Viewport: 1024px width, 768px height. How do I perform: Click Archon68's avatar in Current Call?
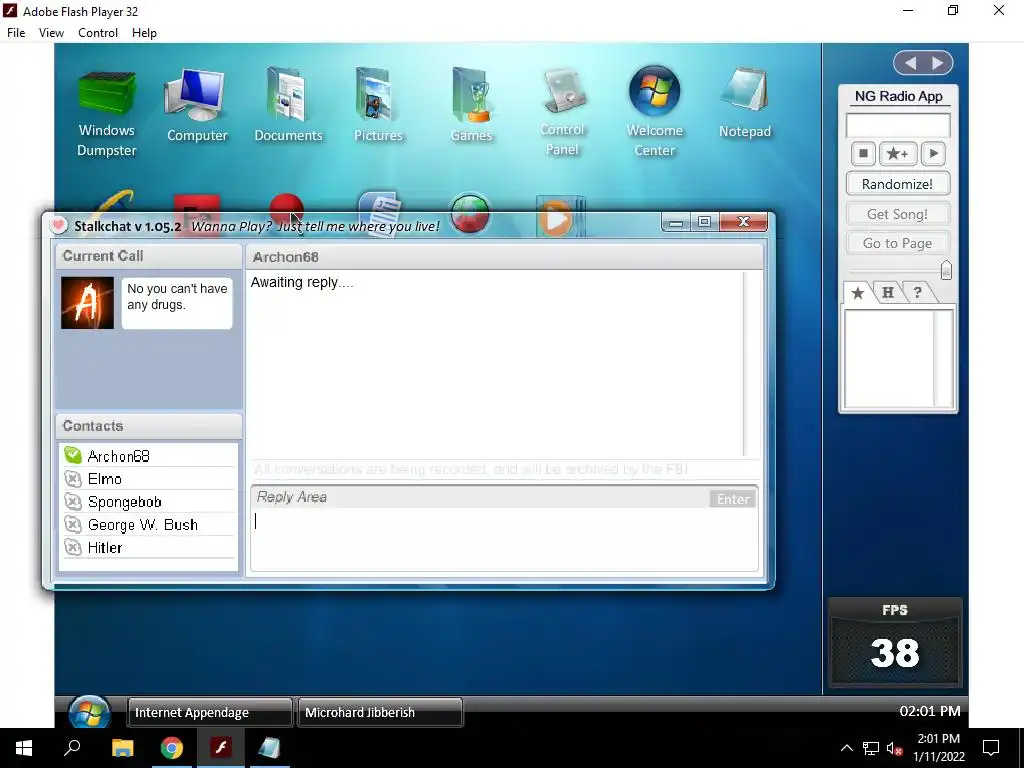coord(88,303)
